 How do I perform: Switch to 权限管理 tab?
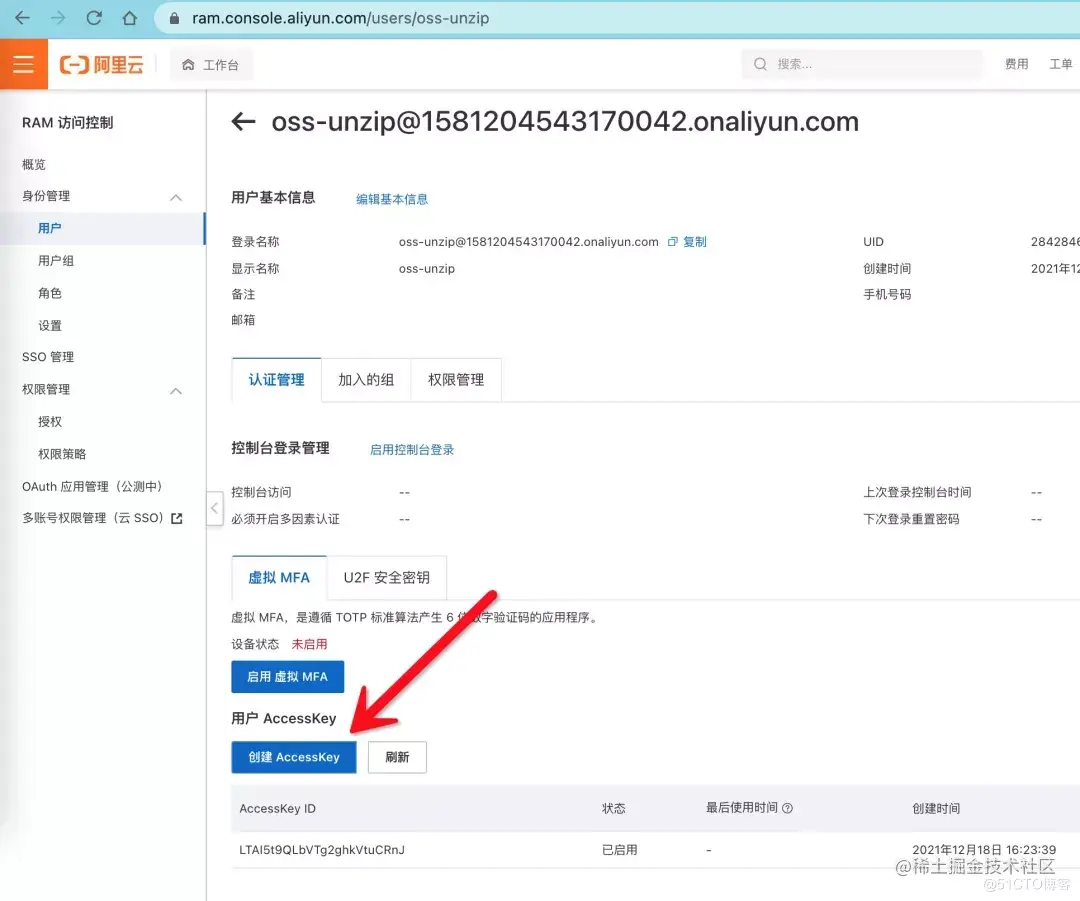click(456, 380)
